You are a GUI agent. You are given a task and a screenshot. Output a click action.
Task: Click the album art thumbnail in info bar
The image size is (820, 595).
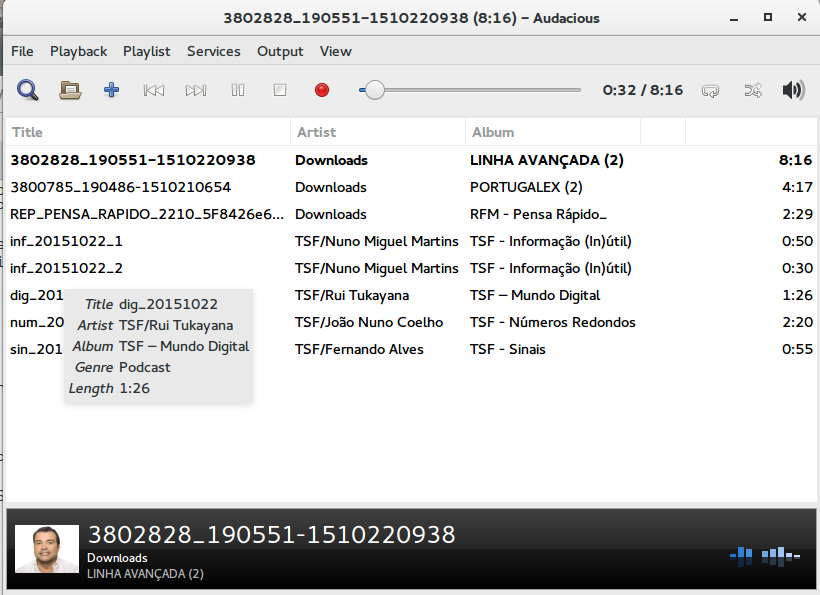(47, 549)
